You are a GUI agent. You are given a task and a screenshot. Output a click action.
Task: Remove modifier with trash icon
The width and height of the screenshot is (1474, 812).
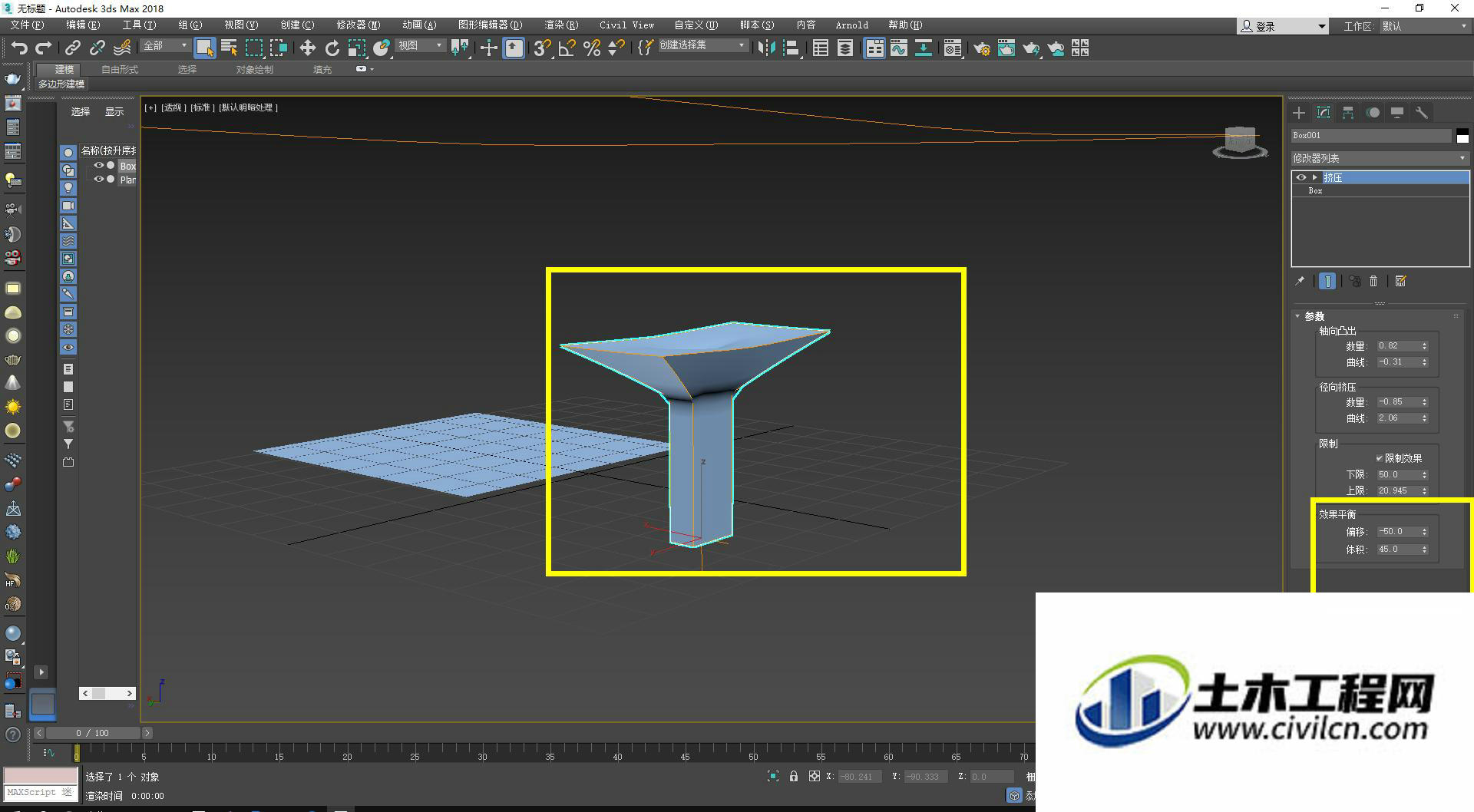pos(1373,281)
